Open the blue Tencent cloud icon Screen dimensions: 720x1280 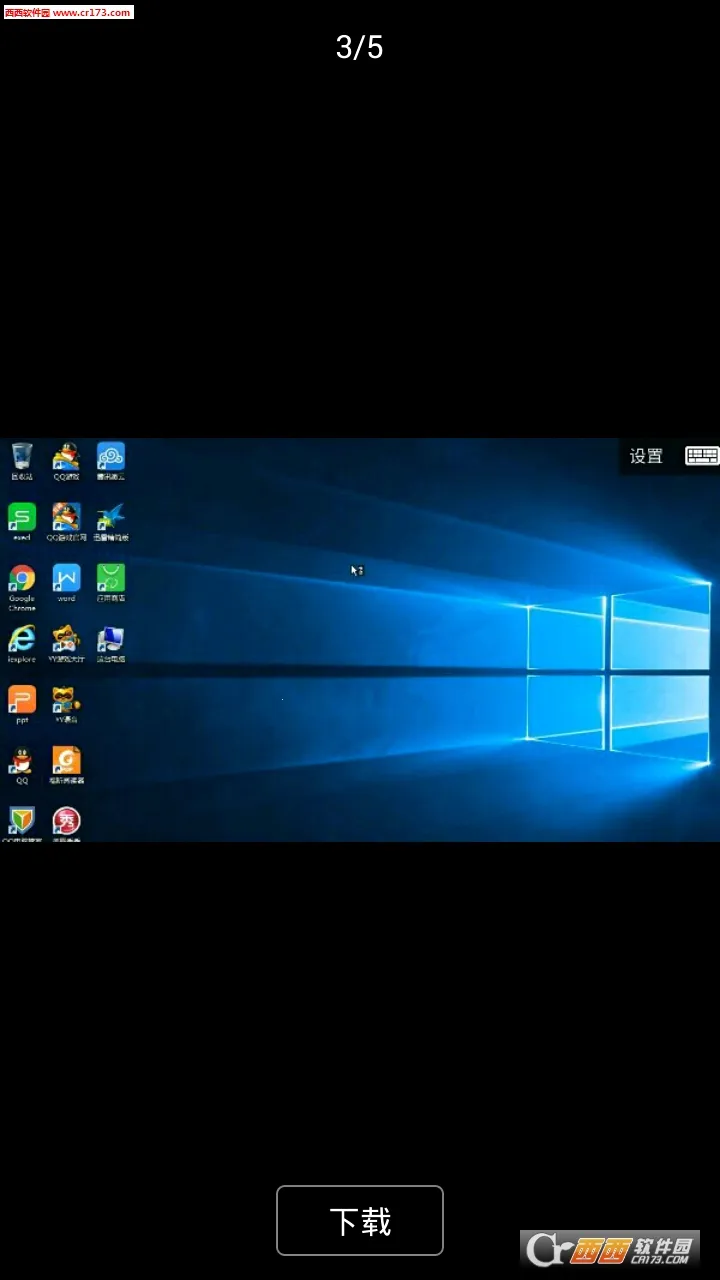[110, 458]
